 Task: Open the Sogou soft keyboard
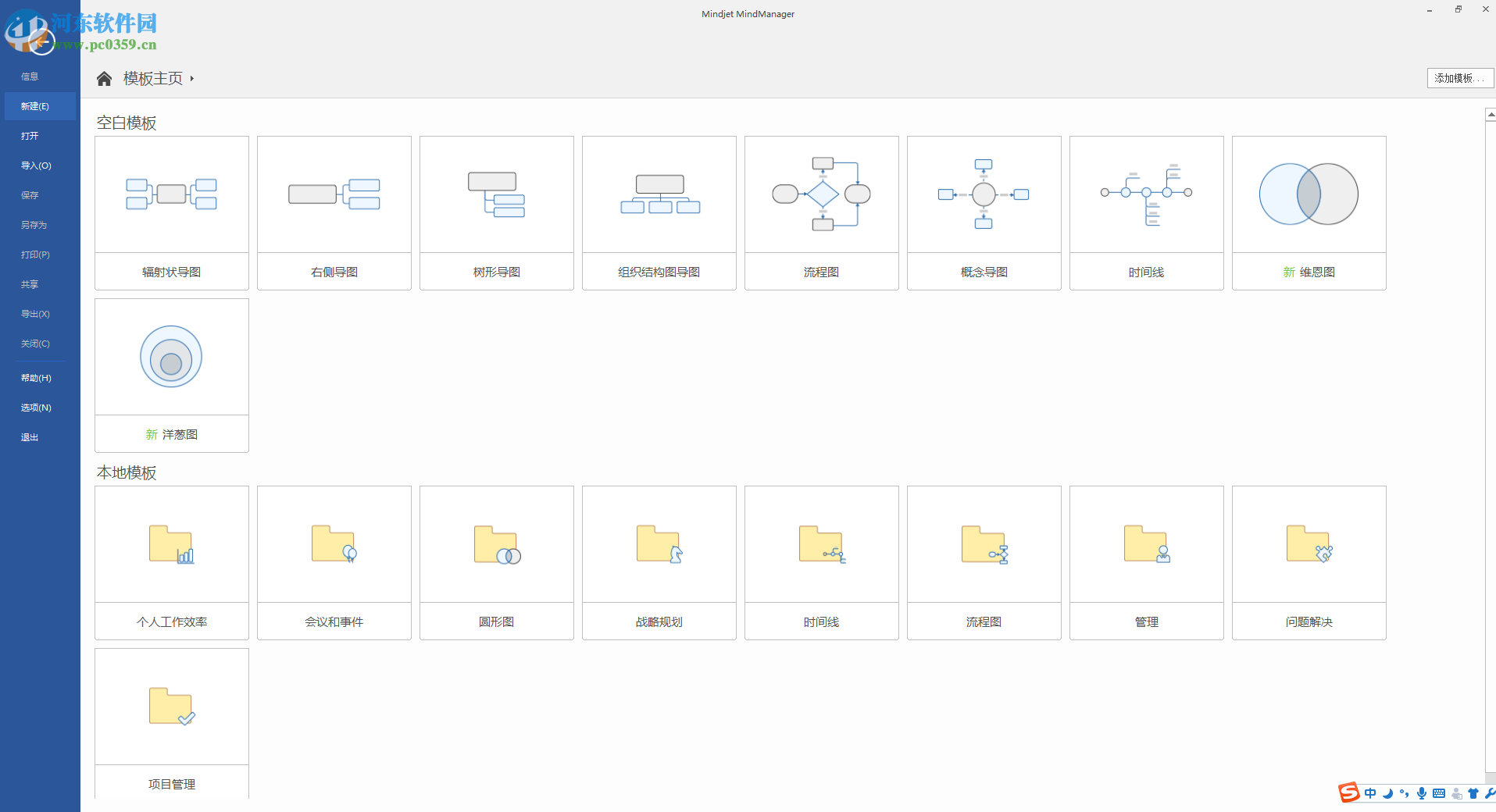[1440, 793]
